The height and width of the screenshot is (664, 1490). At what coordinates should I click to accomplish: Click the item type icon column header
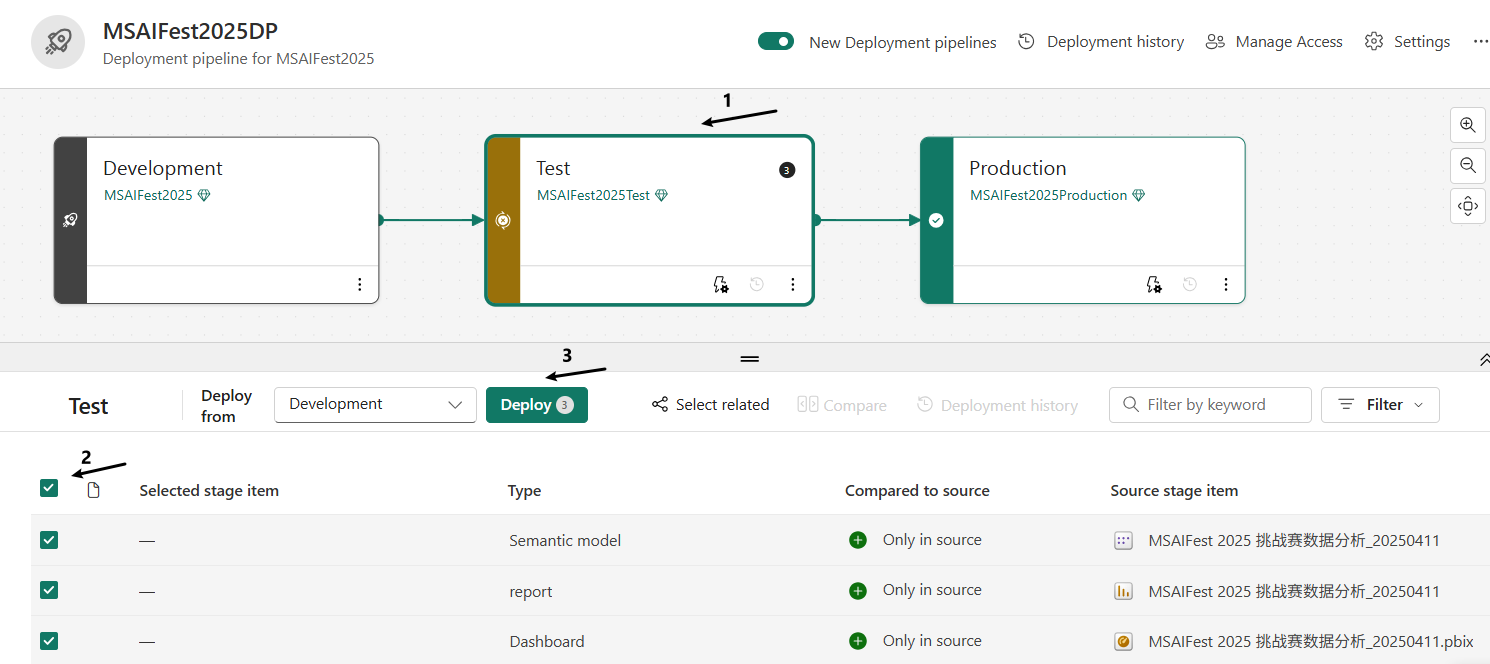click(x=94, y=490)
